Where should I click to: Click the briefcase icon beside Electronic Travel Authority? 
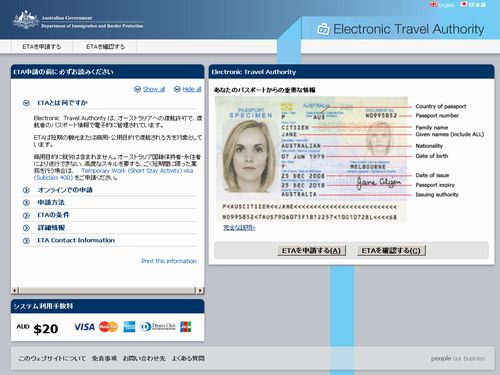323,29
